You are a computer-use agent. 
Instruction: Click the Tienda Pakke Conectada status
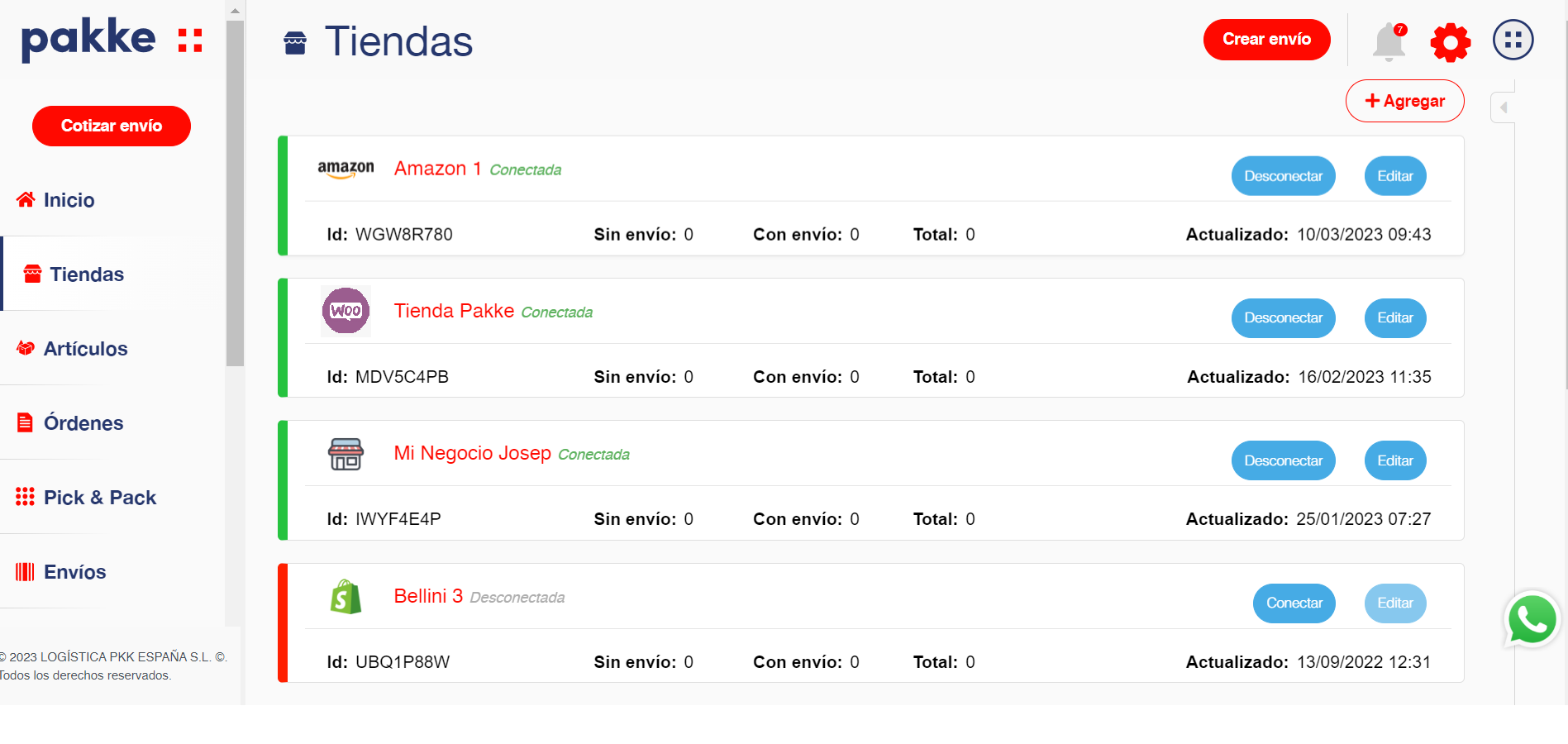[x=556, y=312]
